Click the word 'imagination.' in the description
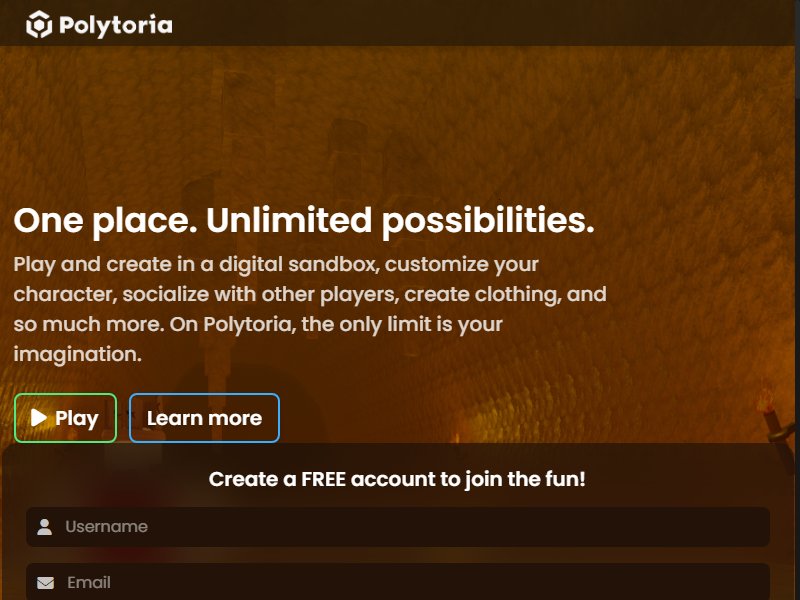 click(78, 355)
